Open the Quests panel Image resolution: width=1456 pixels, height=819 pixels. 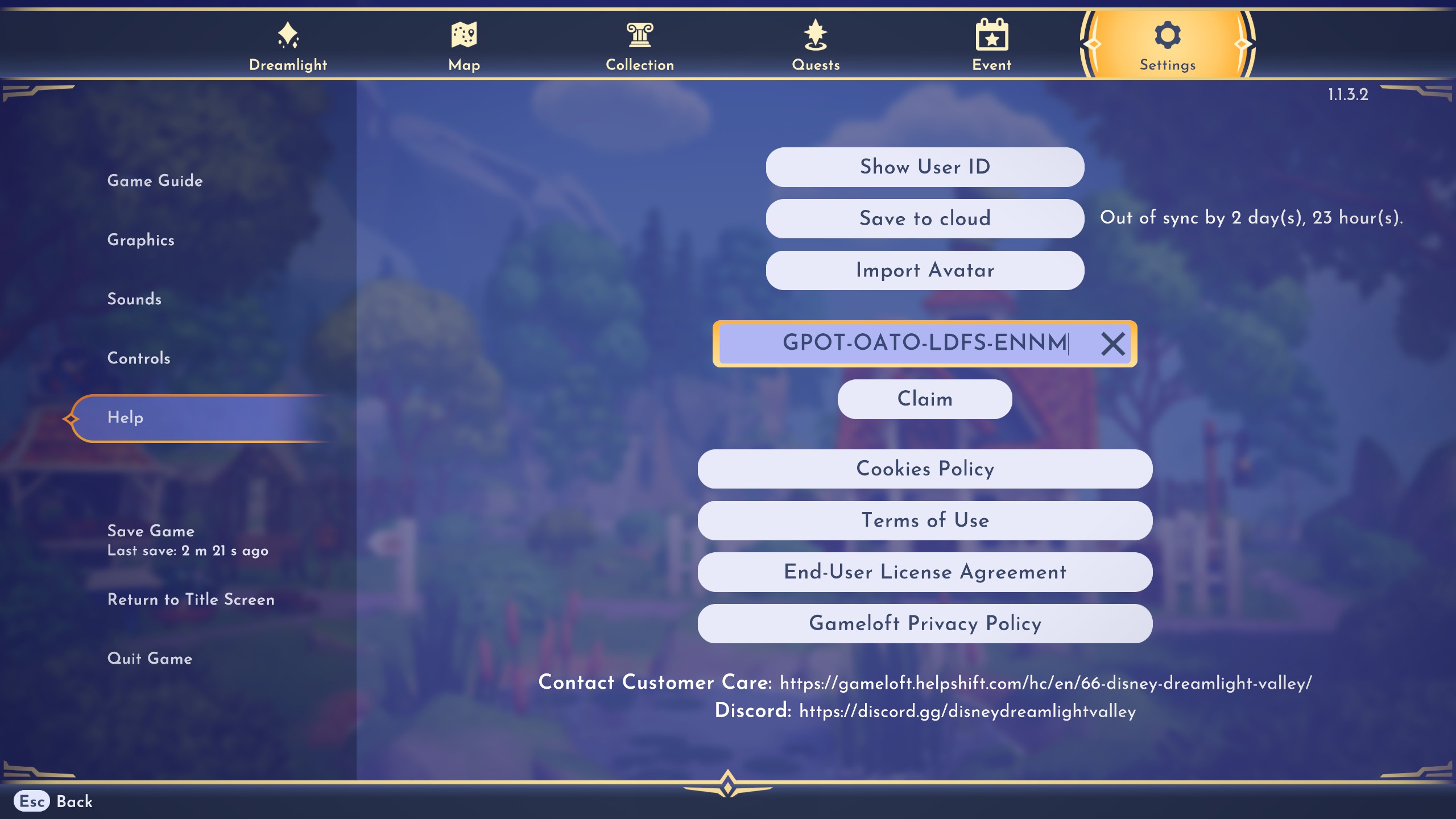point(815,46)
